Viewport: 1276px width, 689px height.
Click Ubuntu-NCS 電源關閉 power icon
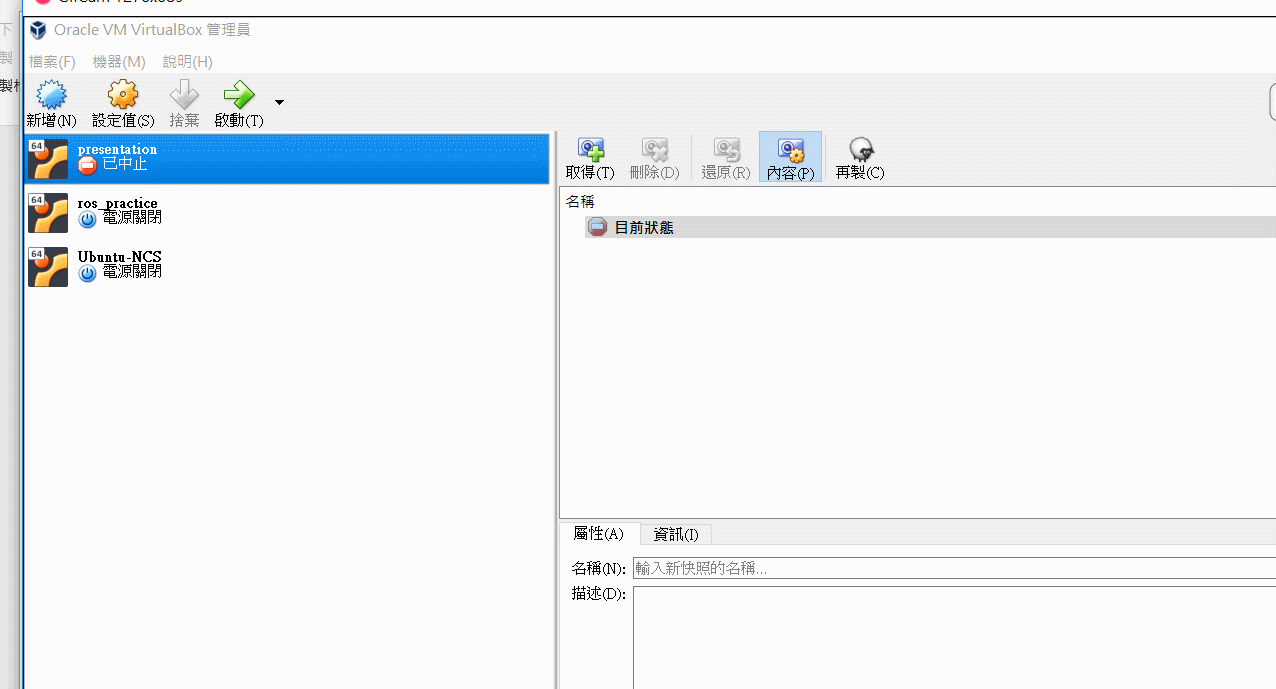point(88,273)
